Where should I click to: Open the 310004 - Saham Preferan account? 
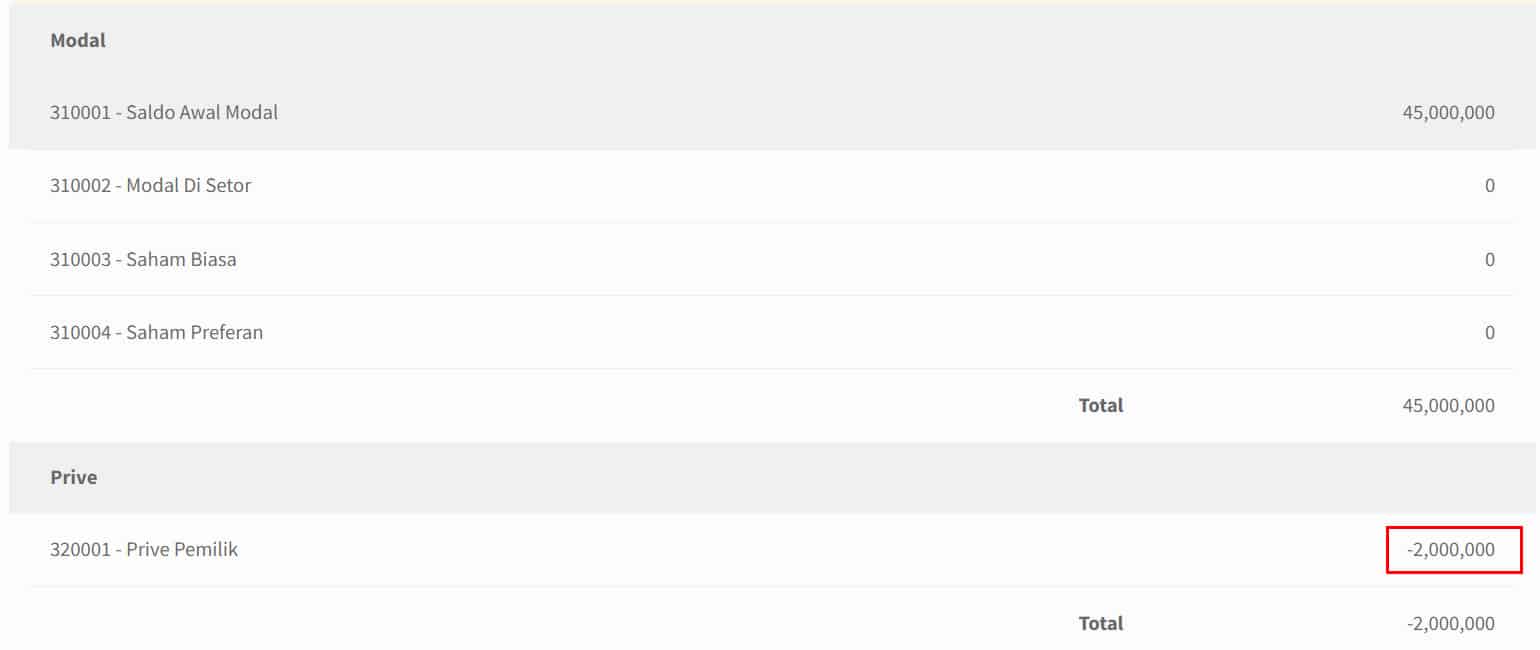click(x=156, y=332)
